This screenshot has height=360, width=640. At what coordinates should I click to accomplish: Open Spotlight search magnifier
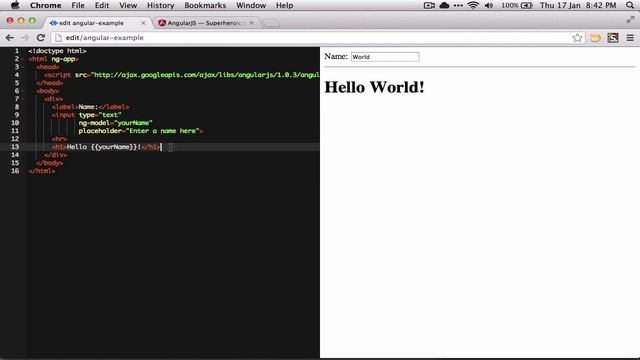pyautogui.click(x=630, y=5)
